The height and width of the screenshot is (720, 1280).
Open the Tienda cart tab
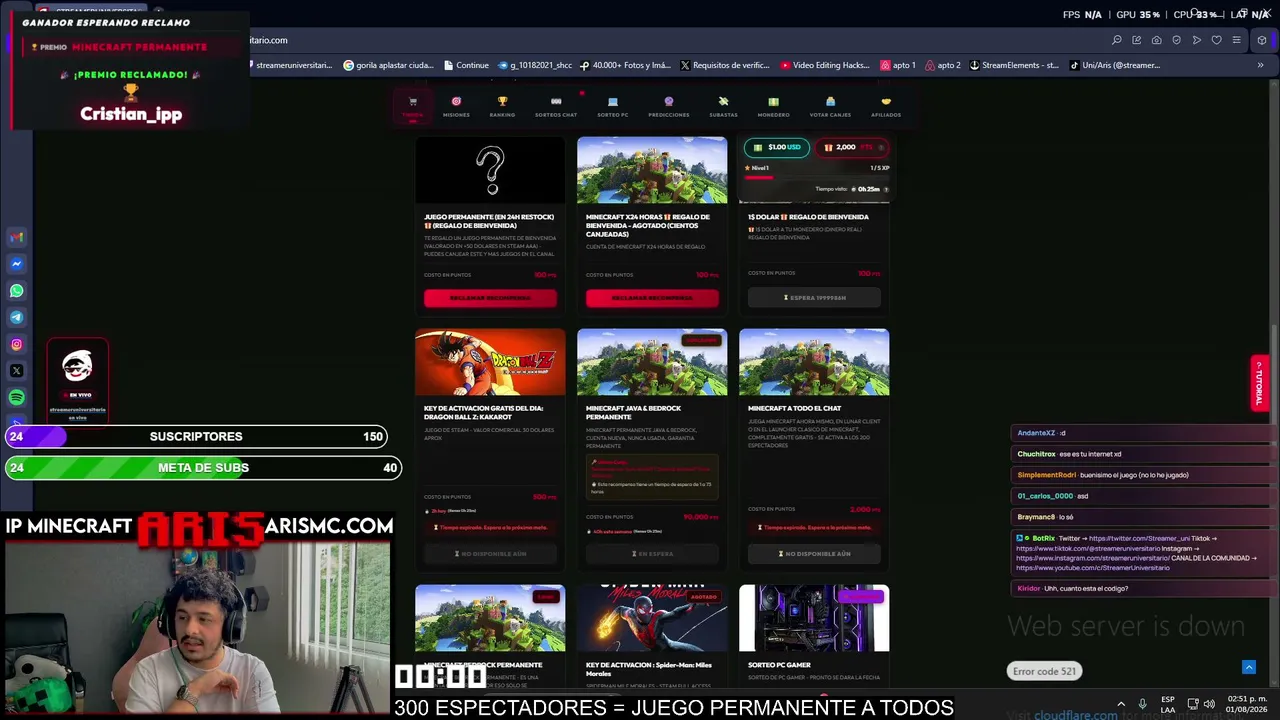(412, 106)
